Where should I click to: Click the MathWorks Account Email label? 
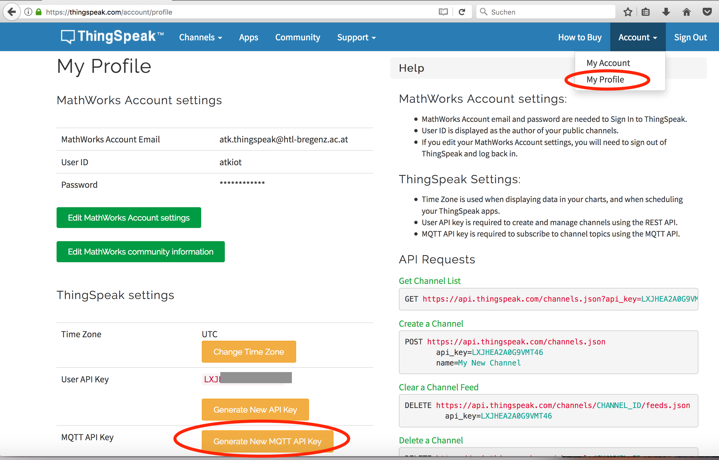[x=111, y=139]
